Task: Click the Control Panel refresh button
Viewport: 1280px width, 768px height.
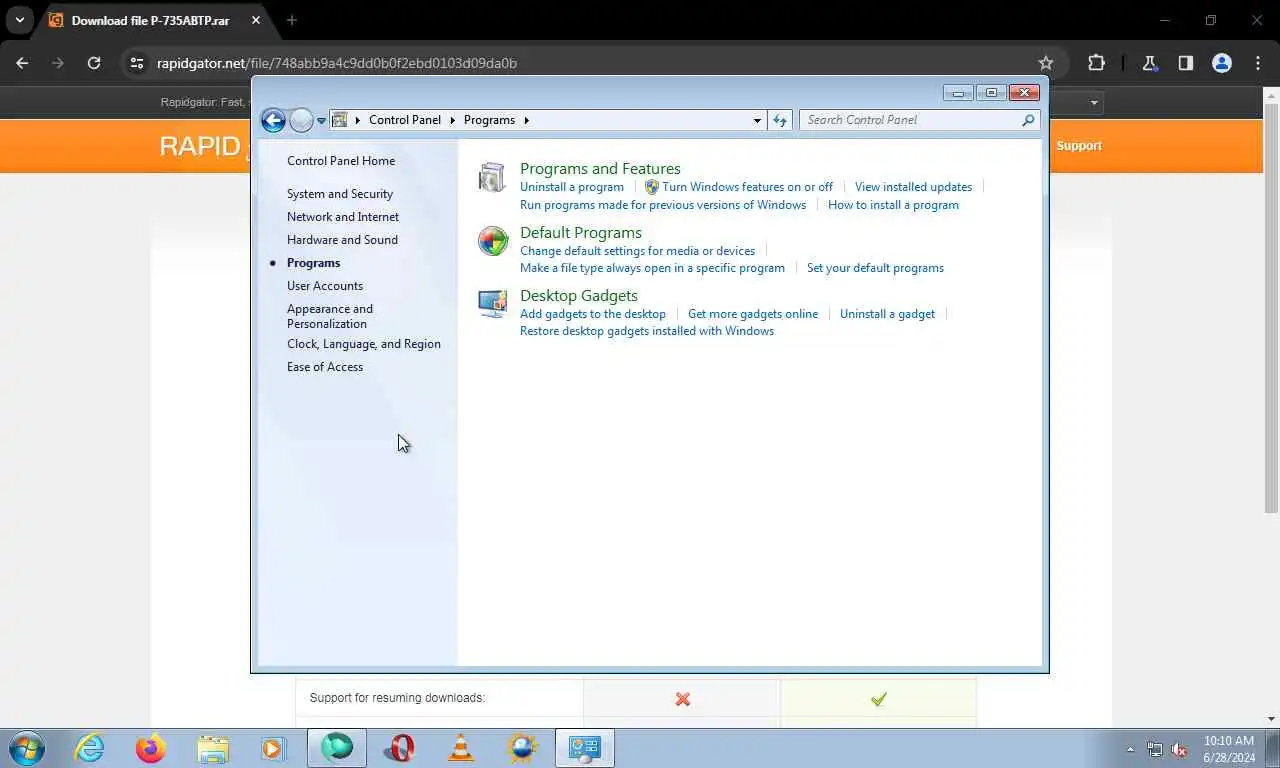Action: (780, 120)
